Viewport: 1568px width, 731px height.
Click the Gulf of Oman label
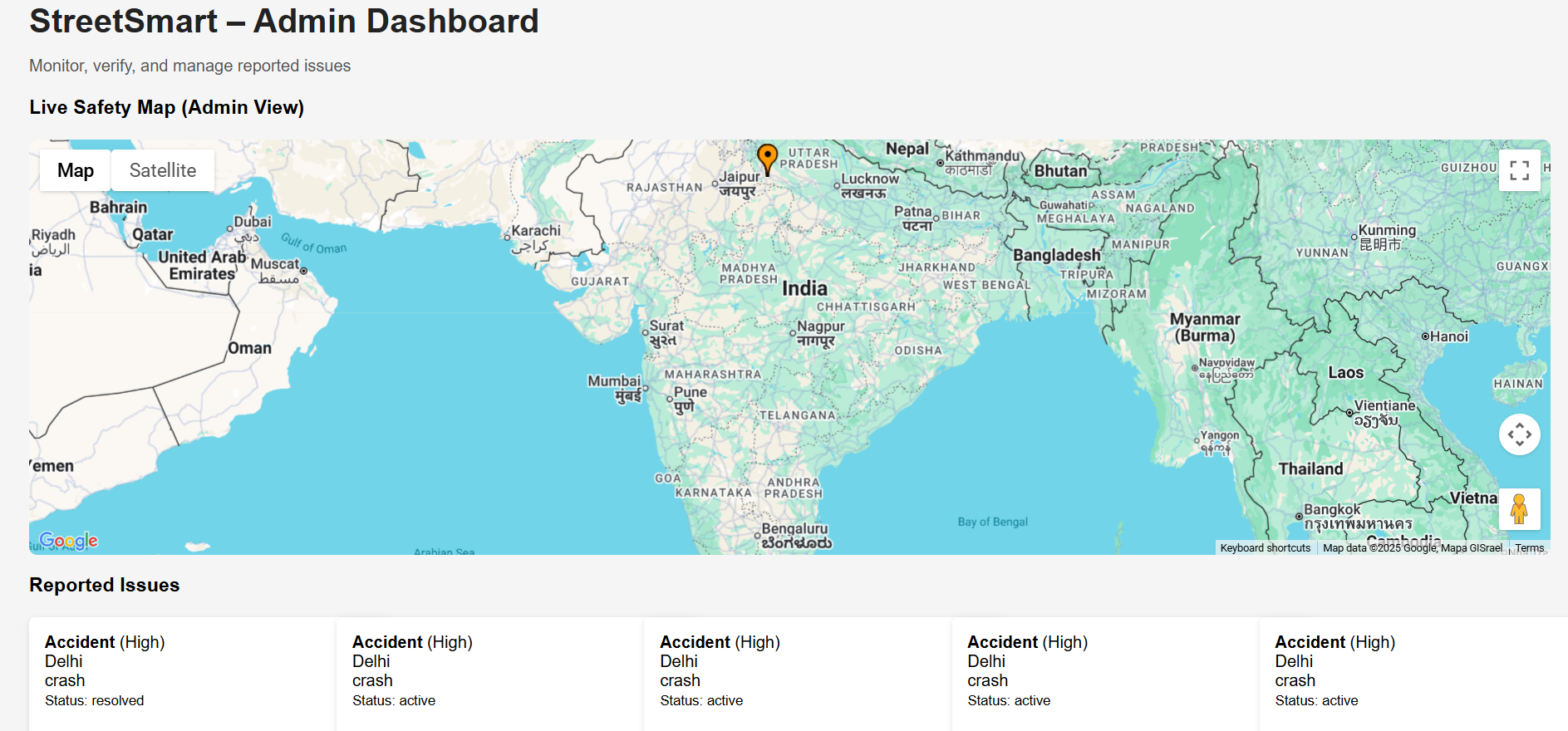(314, 243)
